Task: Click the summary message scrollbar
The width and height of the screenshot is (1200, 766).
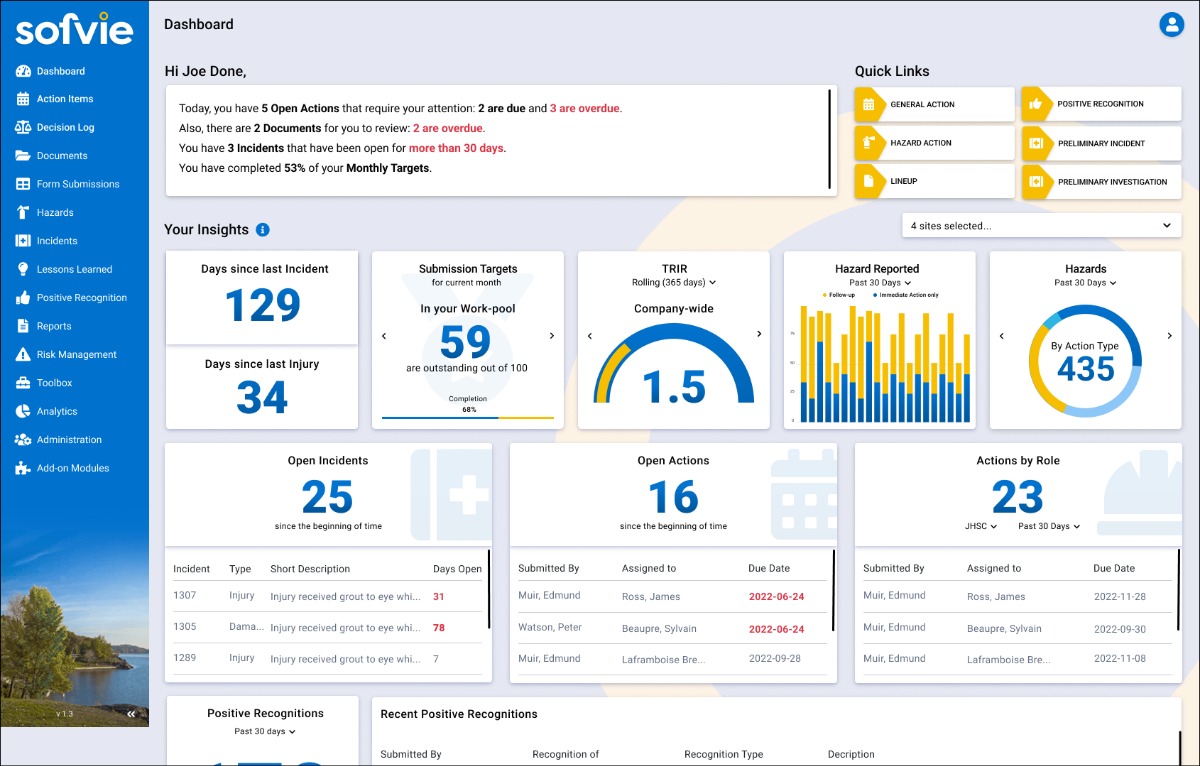Action: [829, 139]
